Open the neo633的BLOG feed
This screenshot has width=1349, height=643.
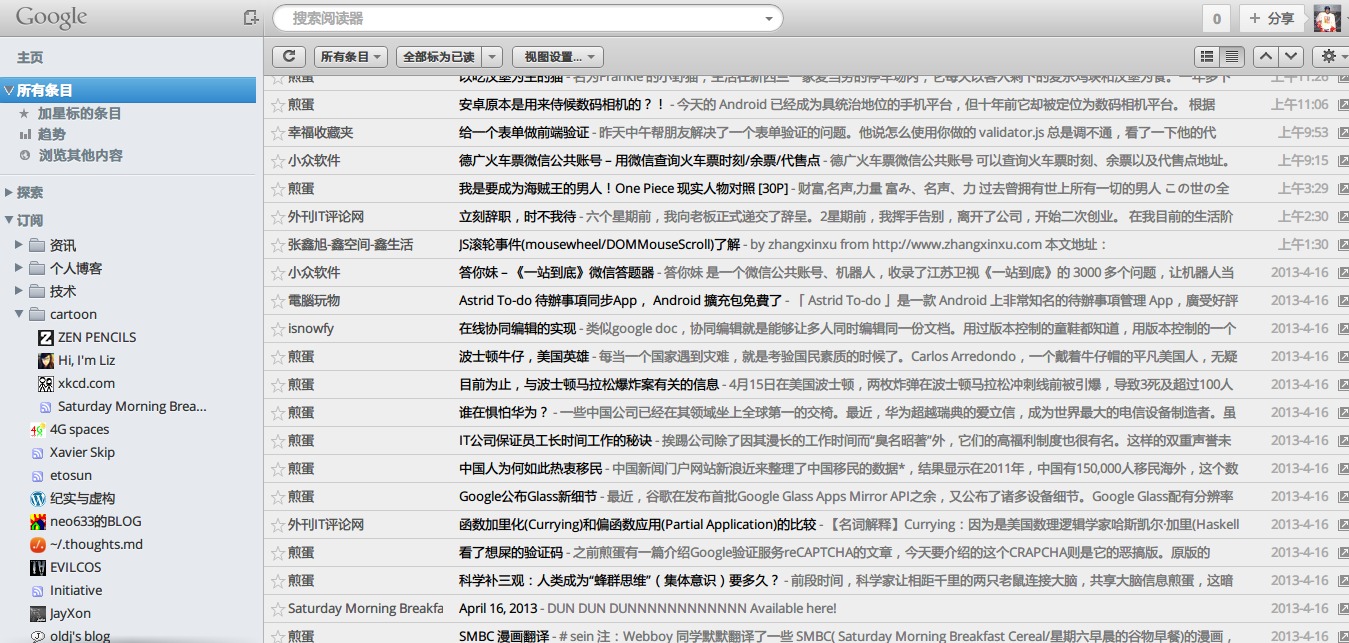coord(96,521)
